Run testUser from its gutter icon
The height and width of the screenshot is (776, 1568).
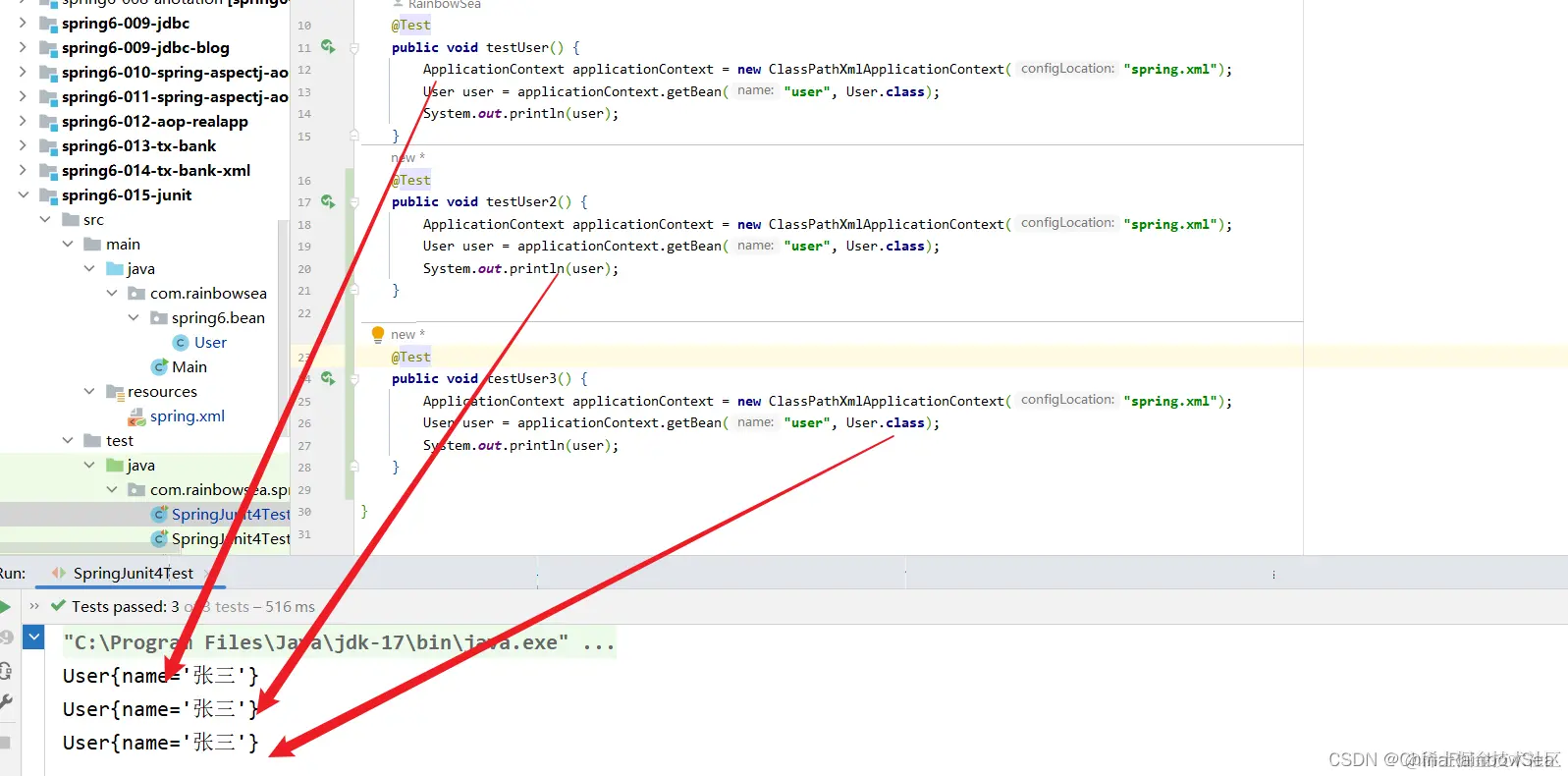328,47
